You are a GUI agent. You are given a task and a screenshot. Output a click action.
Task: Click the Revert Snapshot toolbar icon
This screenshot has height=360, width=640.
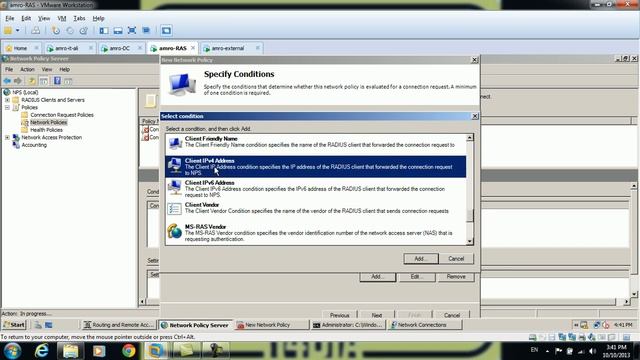pyautogui.click(x=70, y=31)
